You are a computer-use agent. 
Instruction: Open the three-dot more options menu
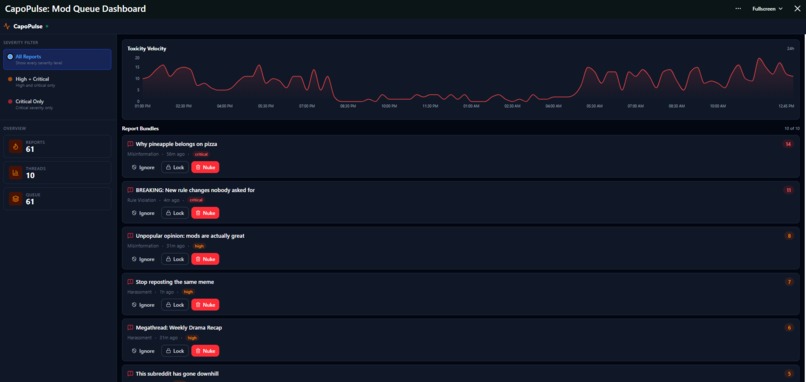[x=738, y=9]
